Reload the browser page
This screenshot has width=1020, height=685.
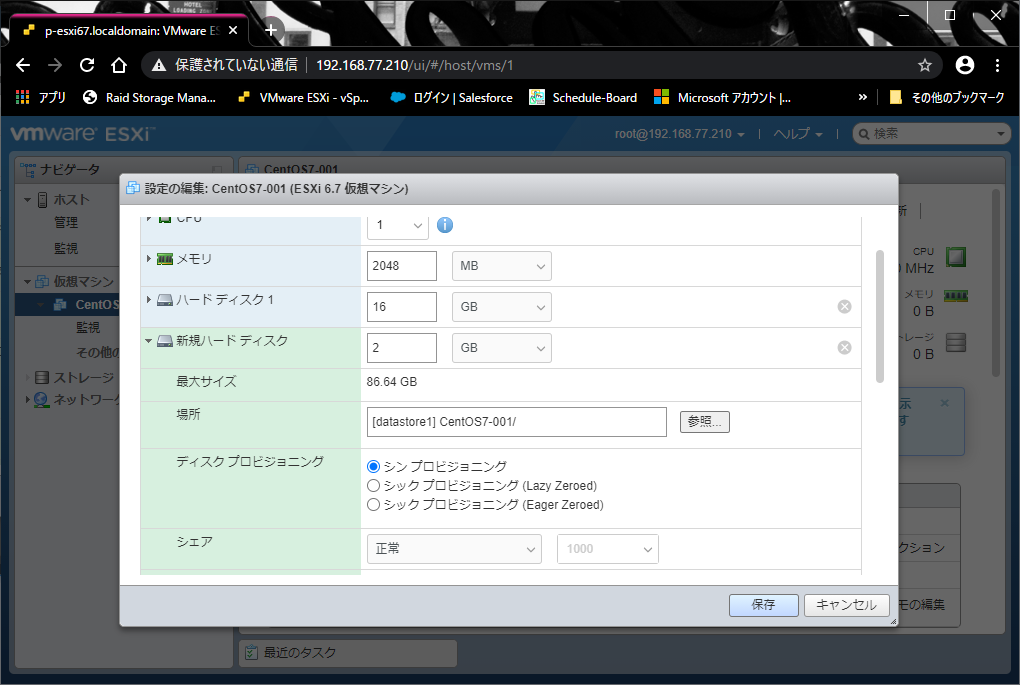(87, 65)
